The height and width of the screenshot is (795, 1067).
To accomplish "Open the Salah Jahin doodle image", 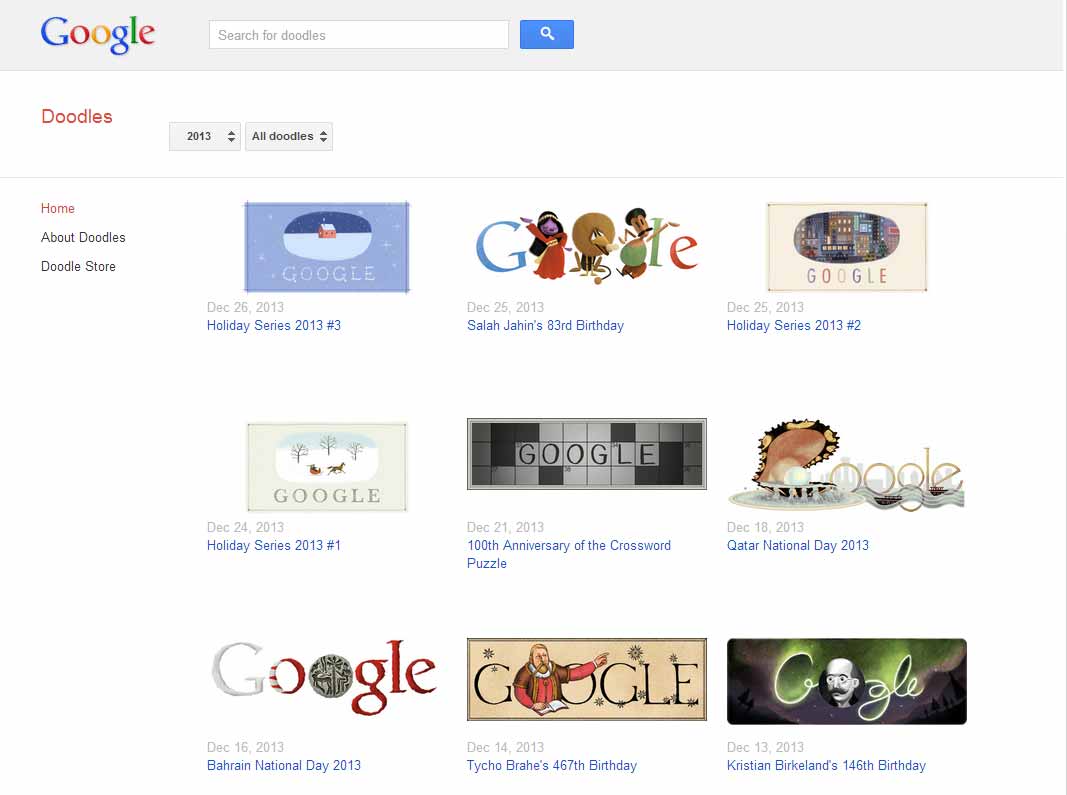I will point(587,246).
